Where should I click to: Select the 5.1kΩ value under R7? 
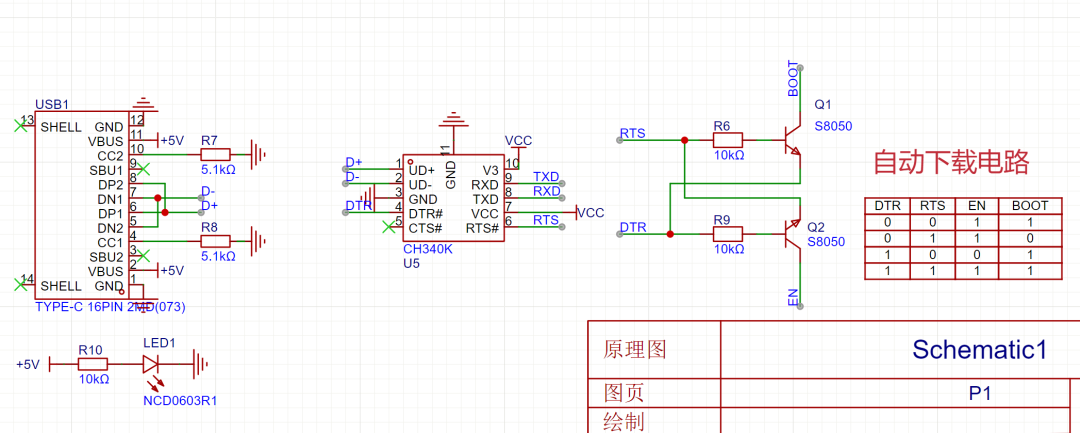point(218,169)
